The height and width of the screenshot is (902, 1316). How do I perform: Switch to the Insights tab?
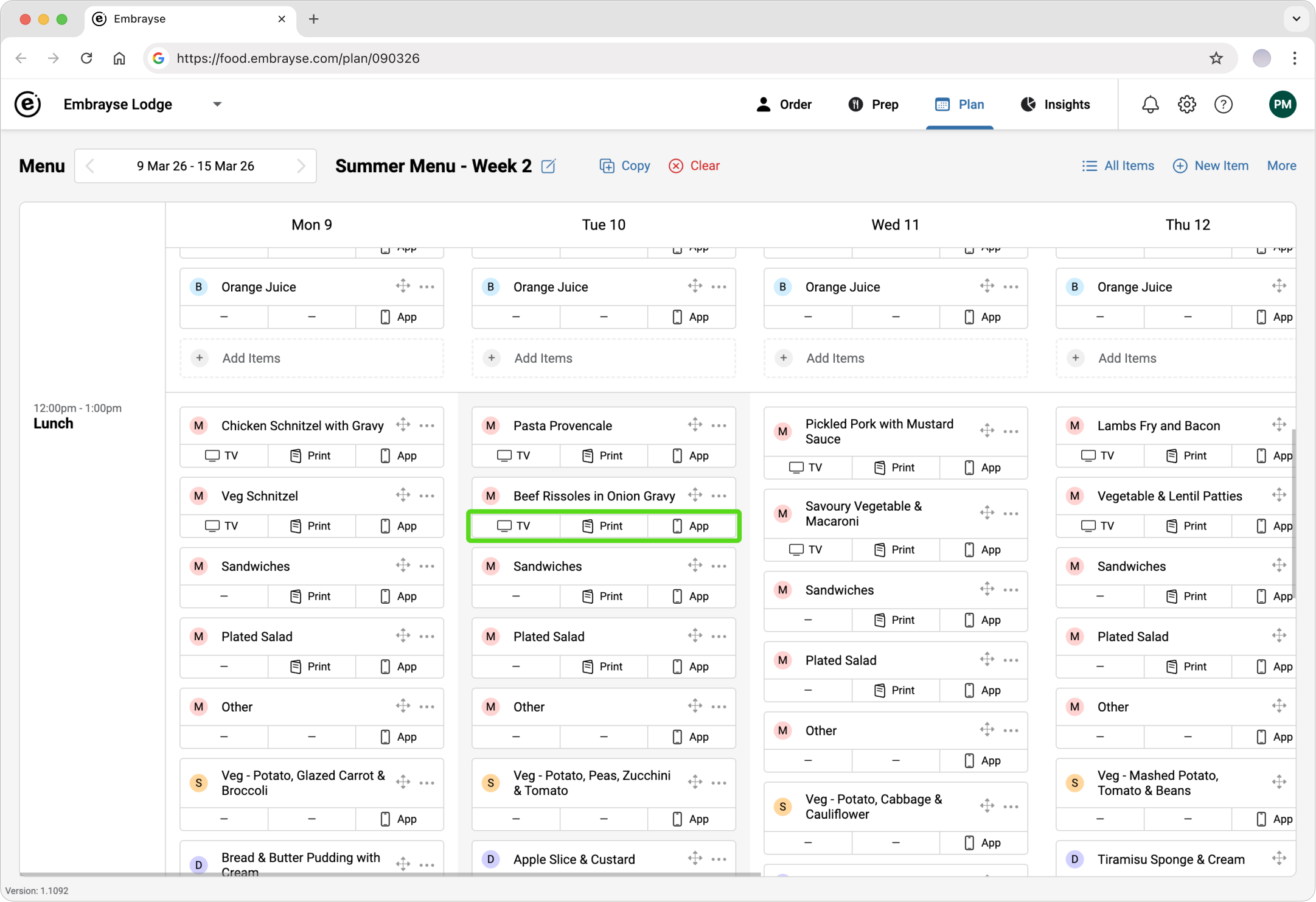point(1055,104)
